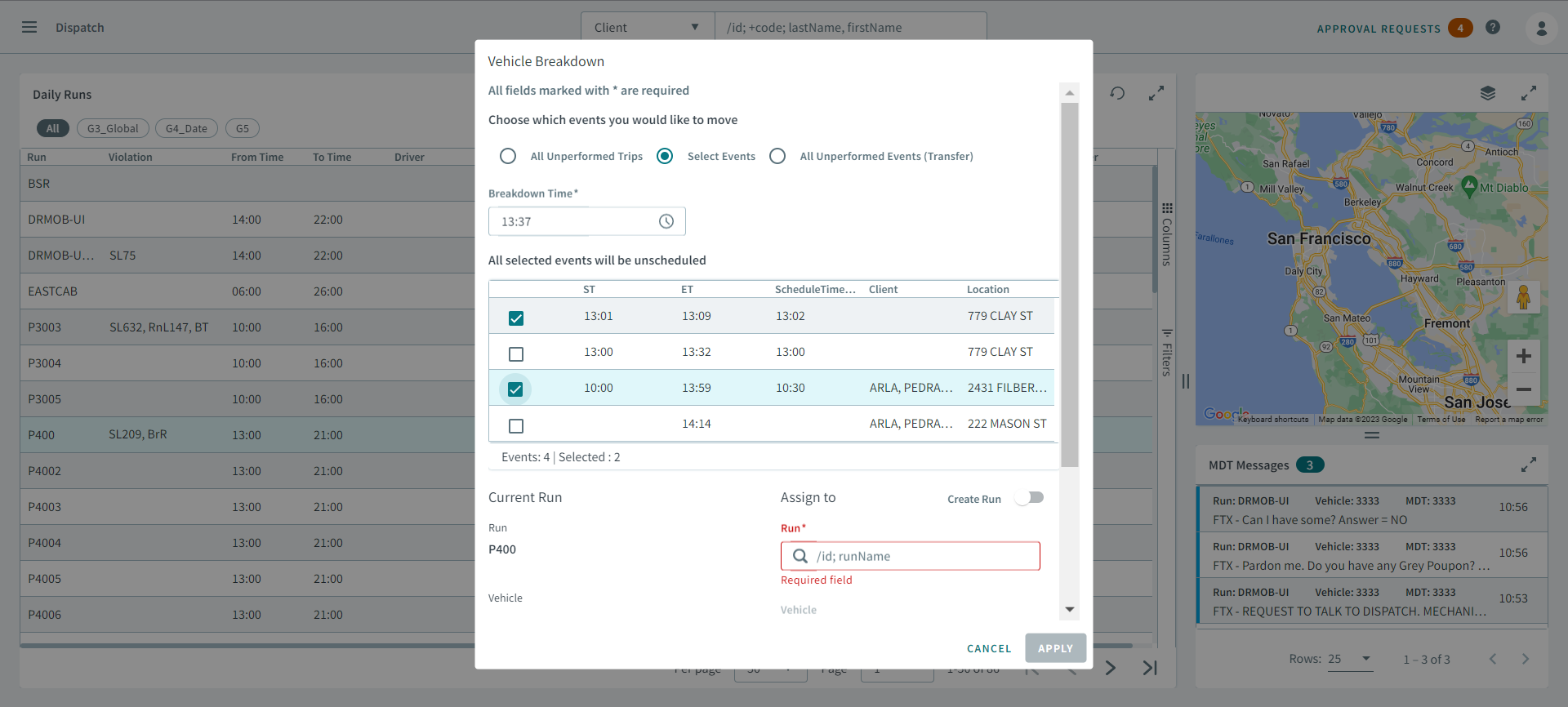This screenshot has height=707, width=1568.
Task: Go to next page of Daily Runs
Action: click(1111, 668)
